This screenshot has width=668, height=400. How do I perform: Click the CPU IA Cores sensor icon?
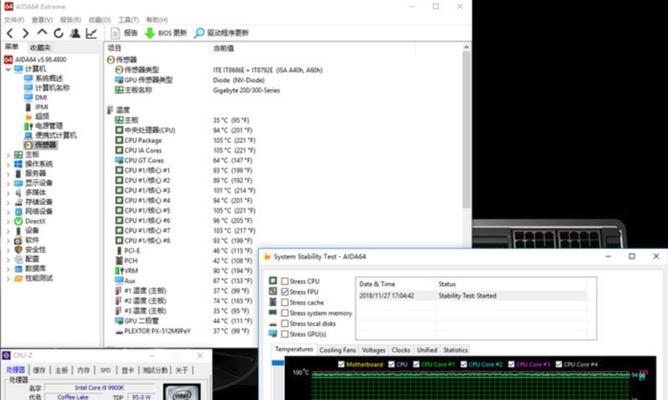[x=119, y=150]
